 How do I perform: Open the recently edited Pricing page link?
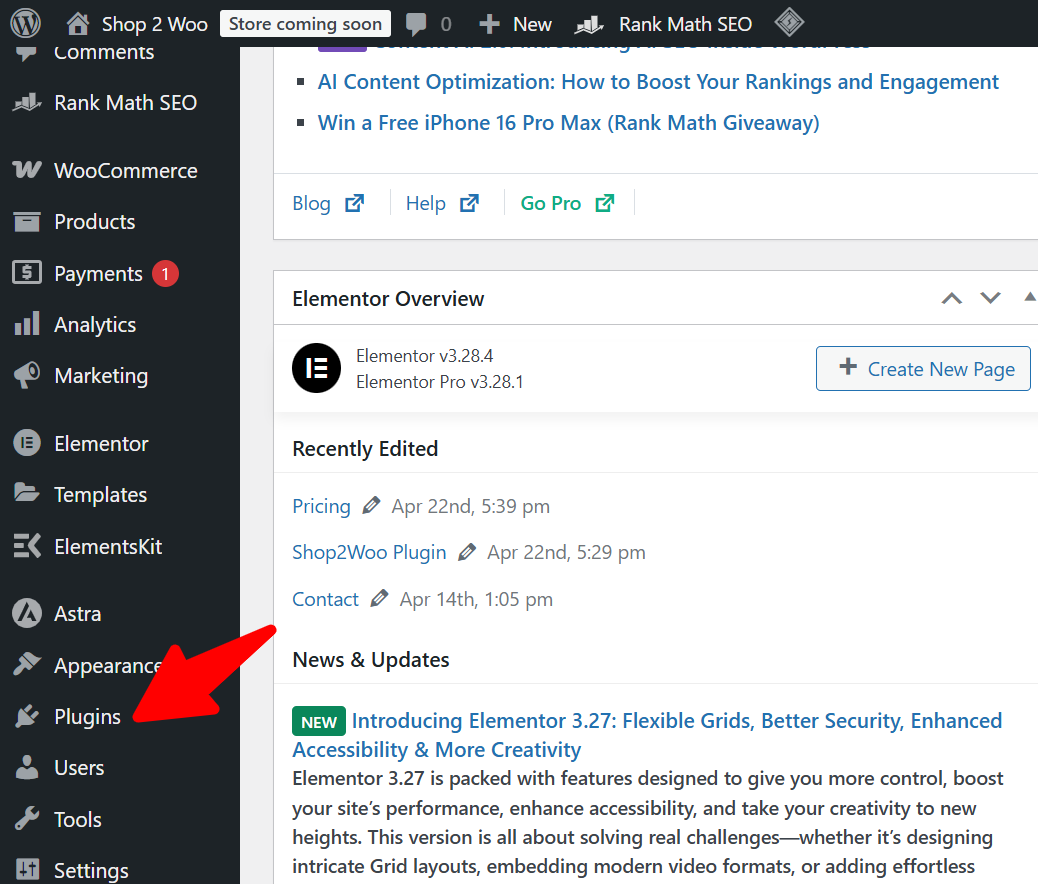point(321,507)
